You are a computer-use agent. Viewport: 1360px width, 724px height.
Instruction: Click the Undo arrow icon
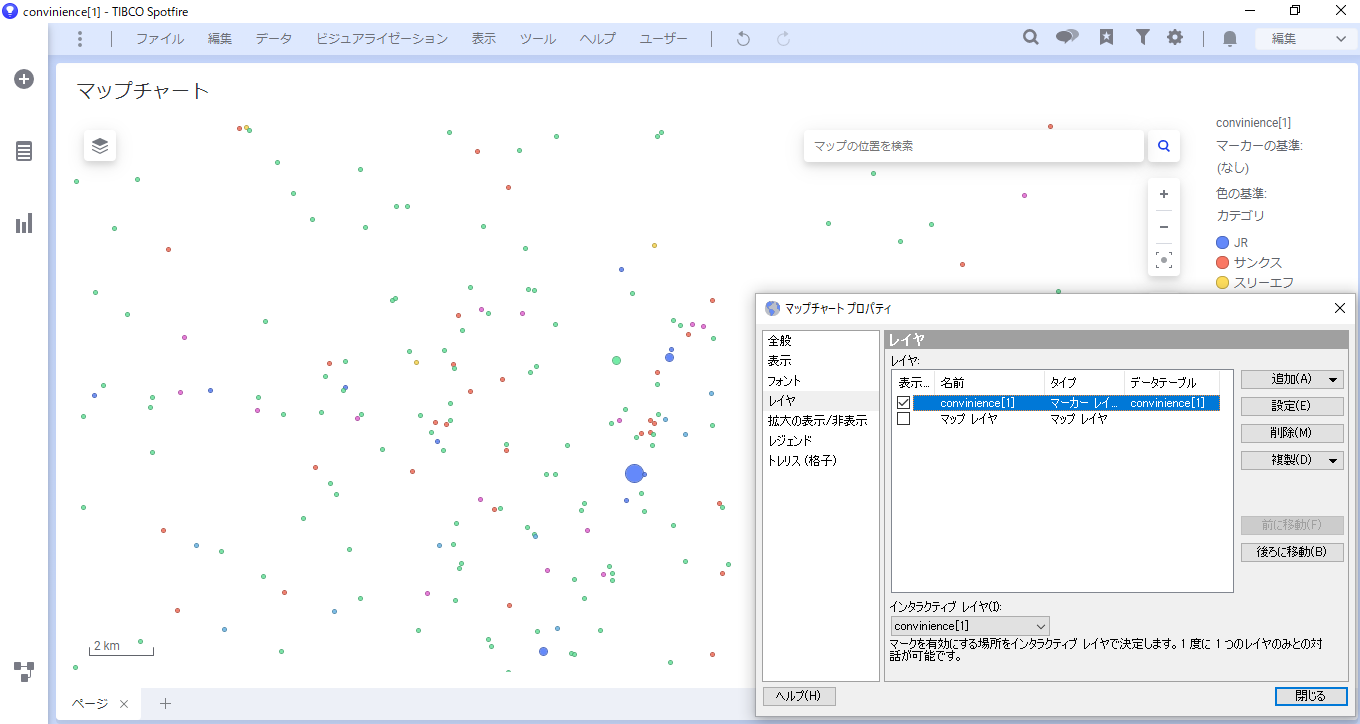click(743, 39)
